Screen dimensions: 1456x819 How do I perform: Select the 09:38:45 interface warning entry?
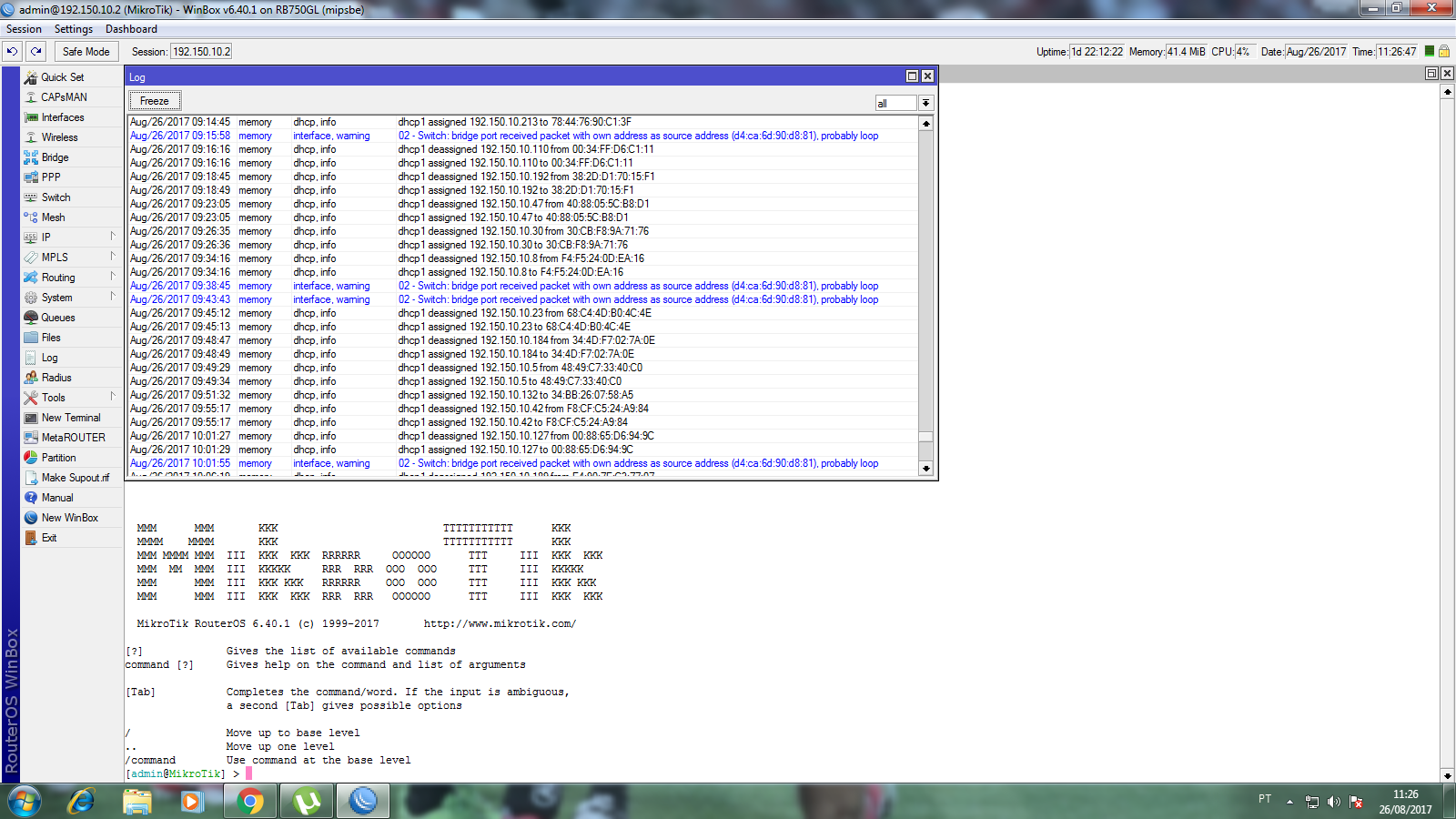click(x=523, y=286)
